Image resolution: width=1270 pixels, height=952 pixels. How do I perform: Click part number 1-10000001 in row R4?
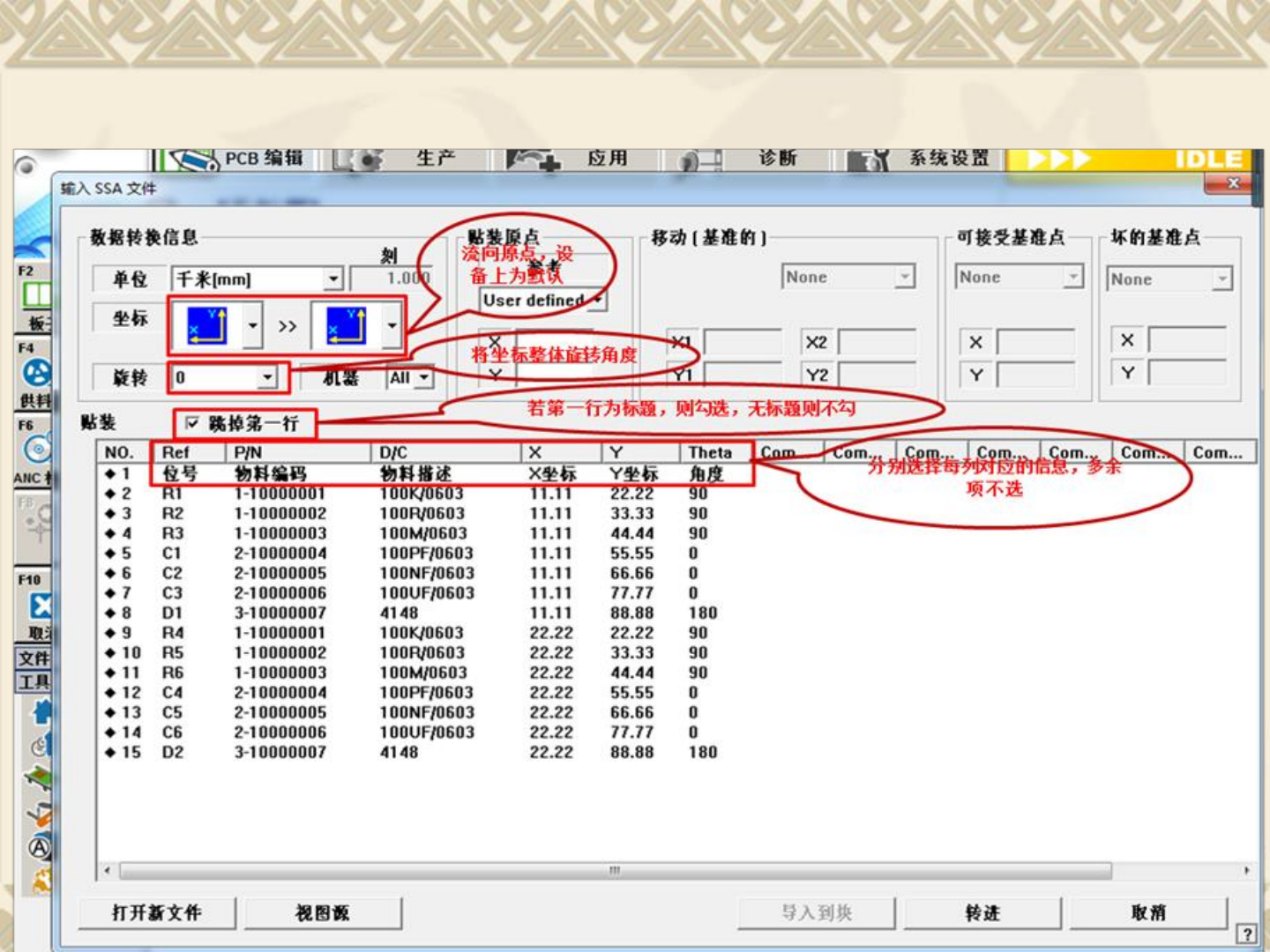[x=280, y=633]
